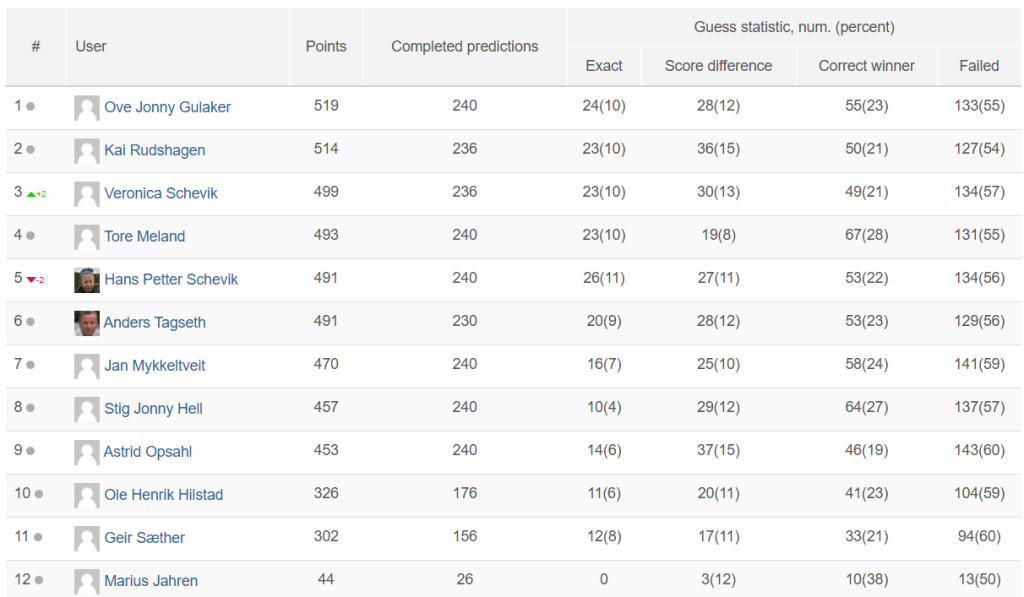Click the Points column header
Viewport: 1024px width, 597px height.
(x=326, y=46)
